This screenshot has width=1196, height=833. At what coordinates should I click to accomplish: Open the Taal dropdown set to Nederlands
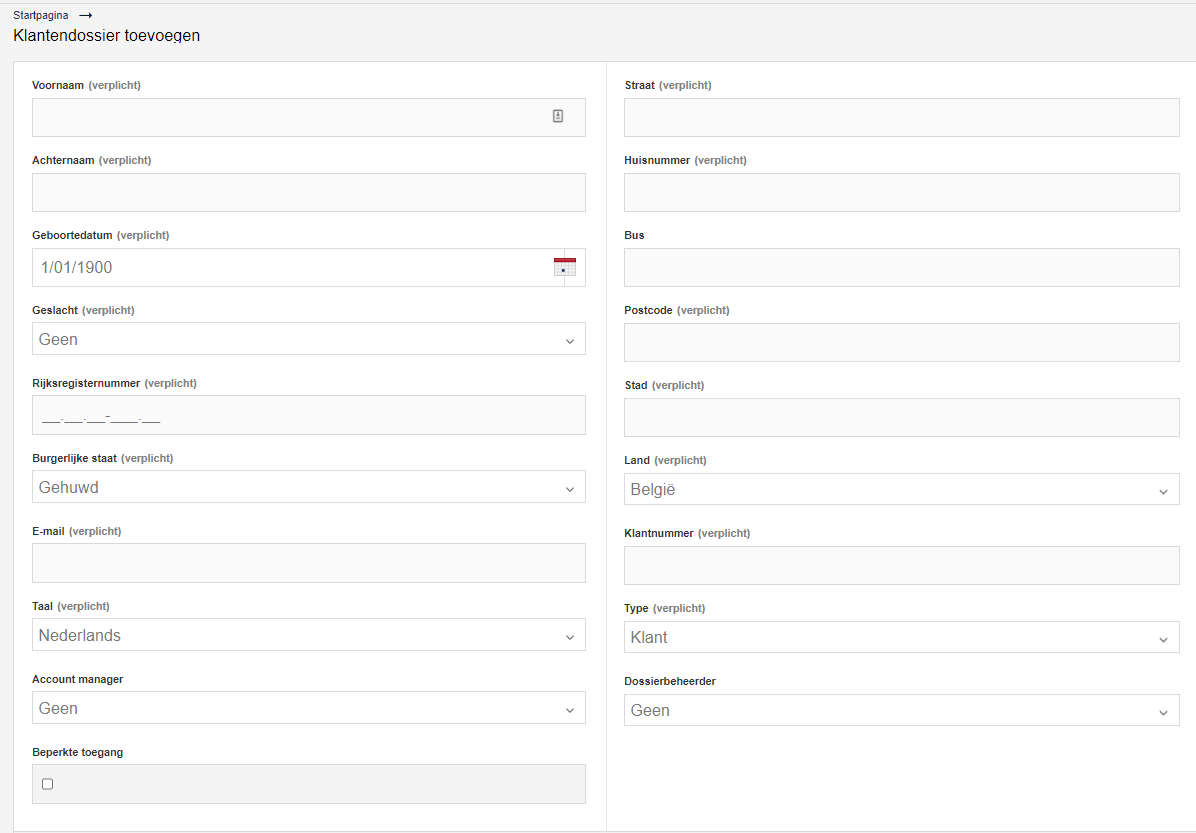(x=308, y=635)
